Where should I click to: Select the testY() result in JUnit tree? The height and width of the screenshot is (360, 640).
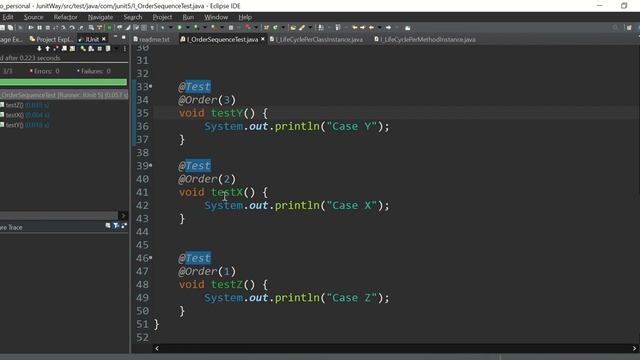[24, 125]
